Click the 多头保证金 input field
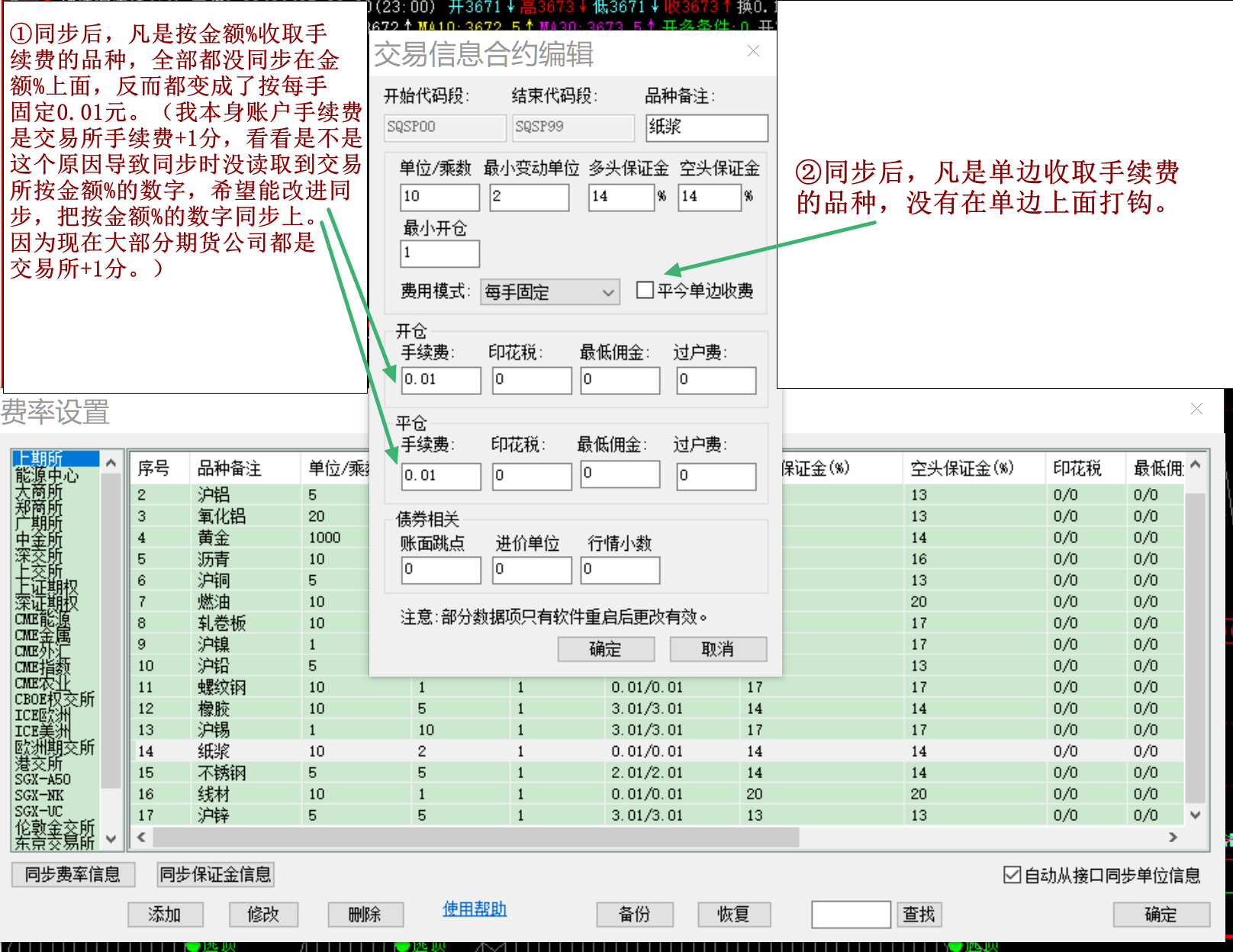Image resolution: width=1233 pixels, height=952 pixels. tap(622, 197)
